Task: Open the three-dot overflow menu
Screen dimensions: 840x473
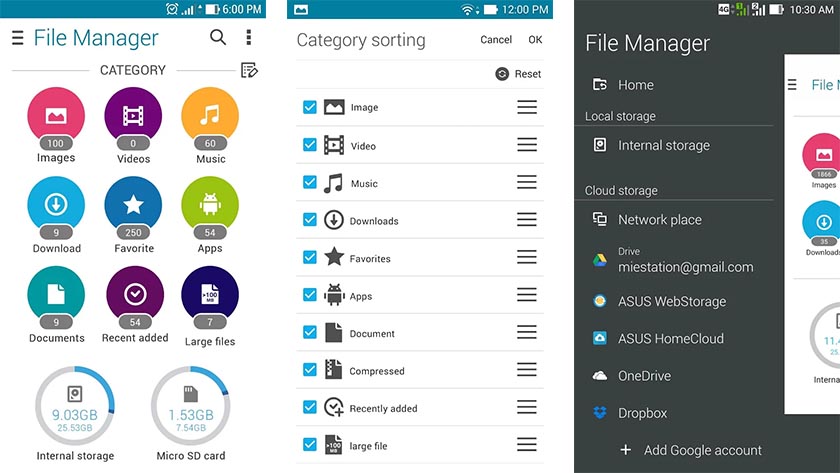Action: (x=249, y=38)
